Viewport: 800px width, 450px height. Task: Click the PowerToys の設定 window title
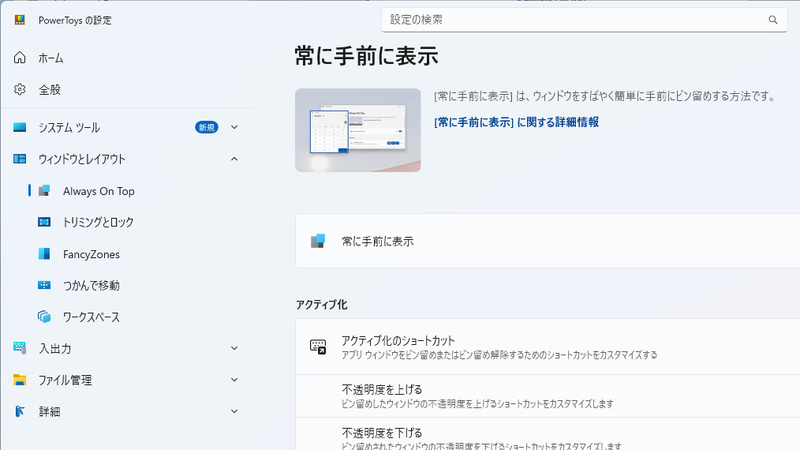click(75, 20)
